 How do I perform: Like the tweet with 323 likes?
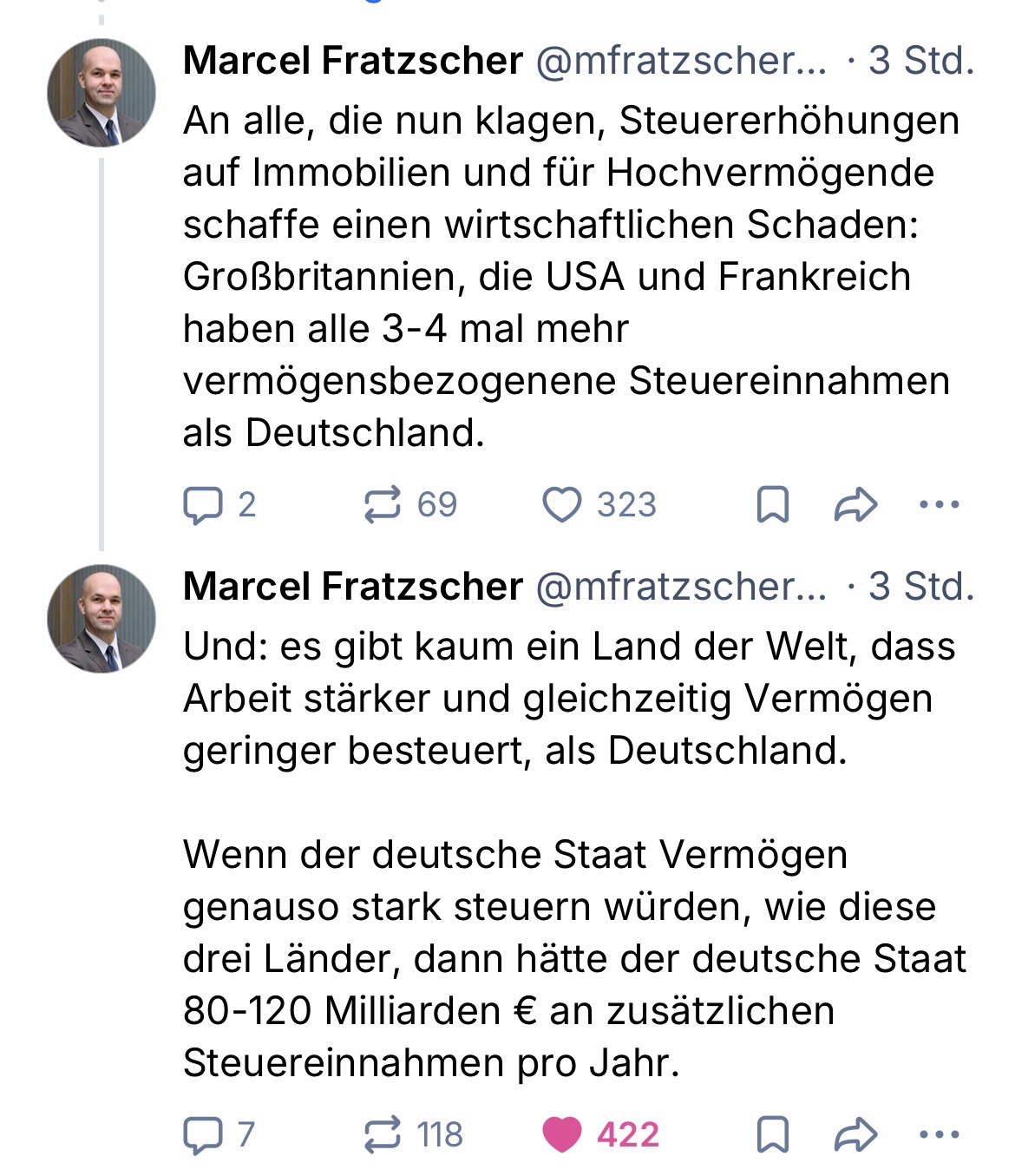pos(562,505)
